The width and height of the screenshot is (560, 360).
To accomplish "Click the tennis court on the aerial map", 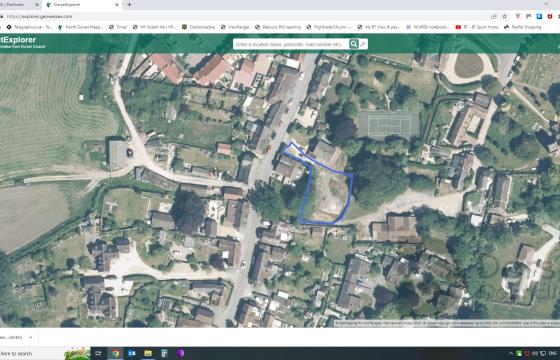I will pyautogui.click(x=389, y=124).
